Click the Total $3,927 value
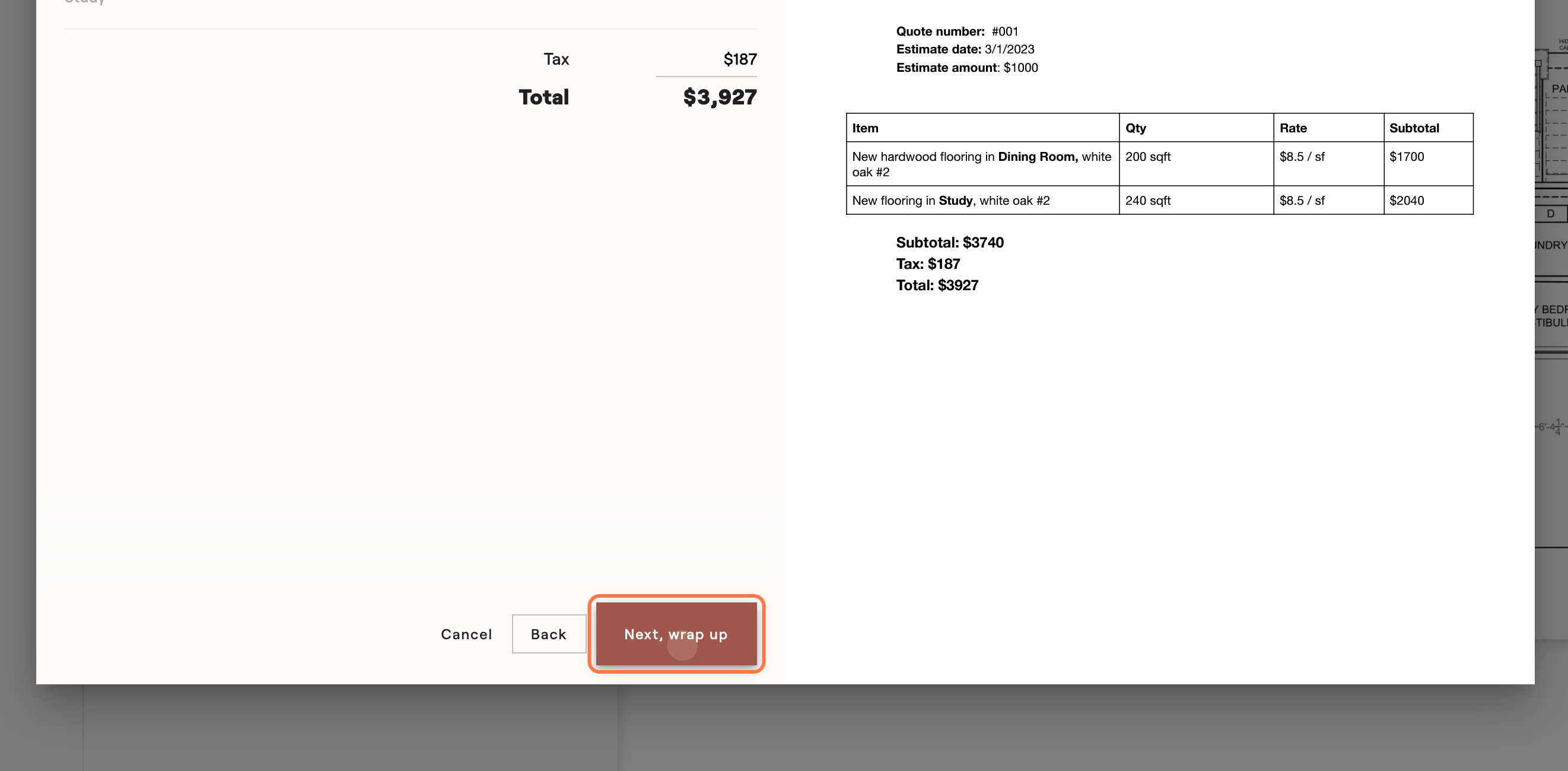This screenshot has width=1568, height=771. (720, 97)
